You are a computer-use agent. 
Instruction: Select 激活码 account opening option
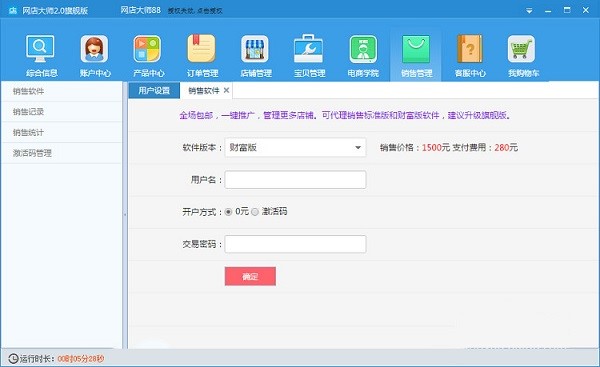point(255,212)
